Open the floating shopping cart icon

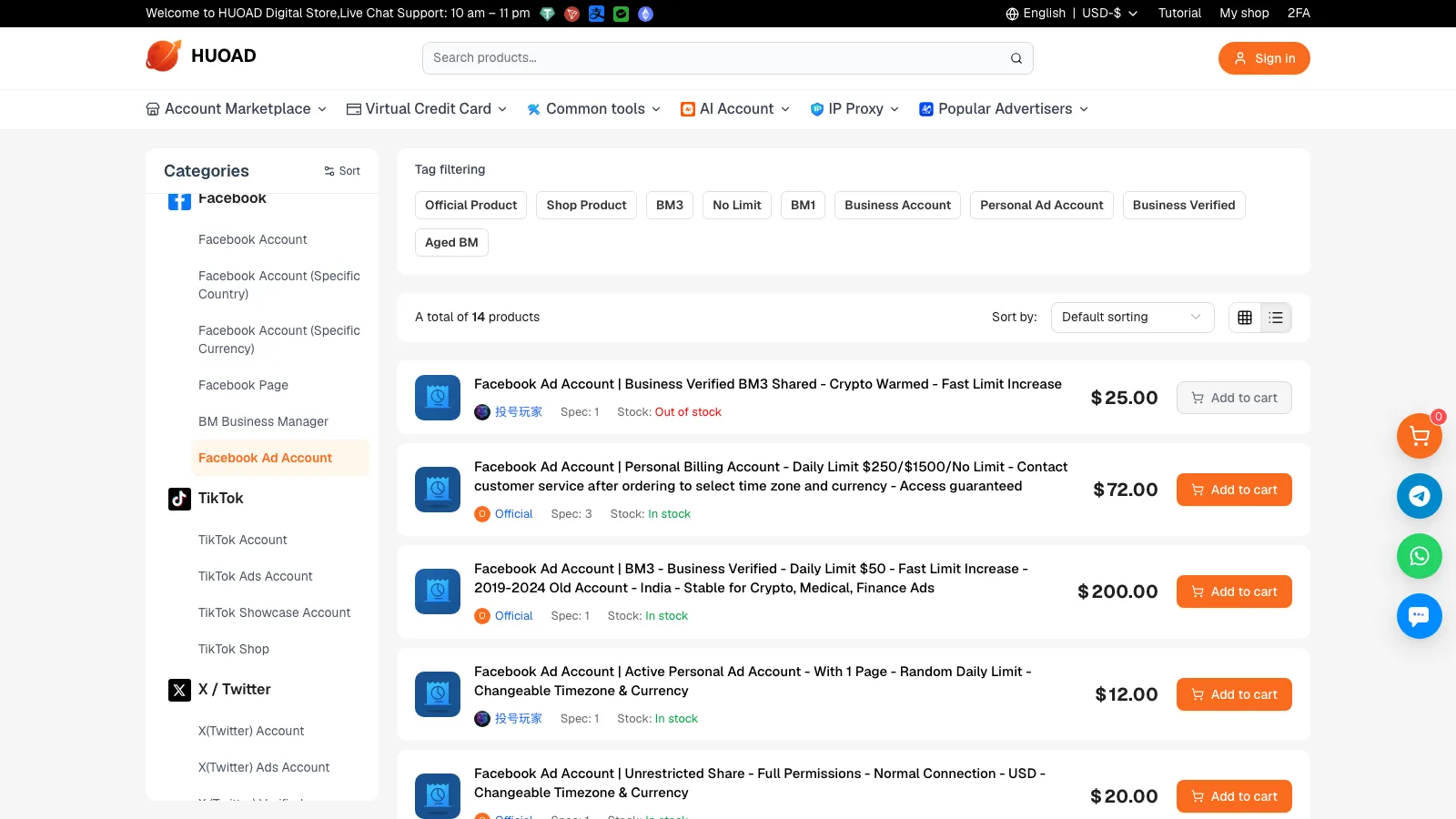[x=1420, y=437]
